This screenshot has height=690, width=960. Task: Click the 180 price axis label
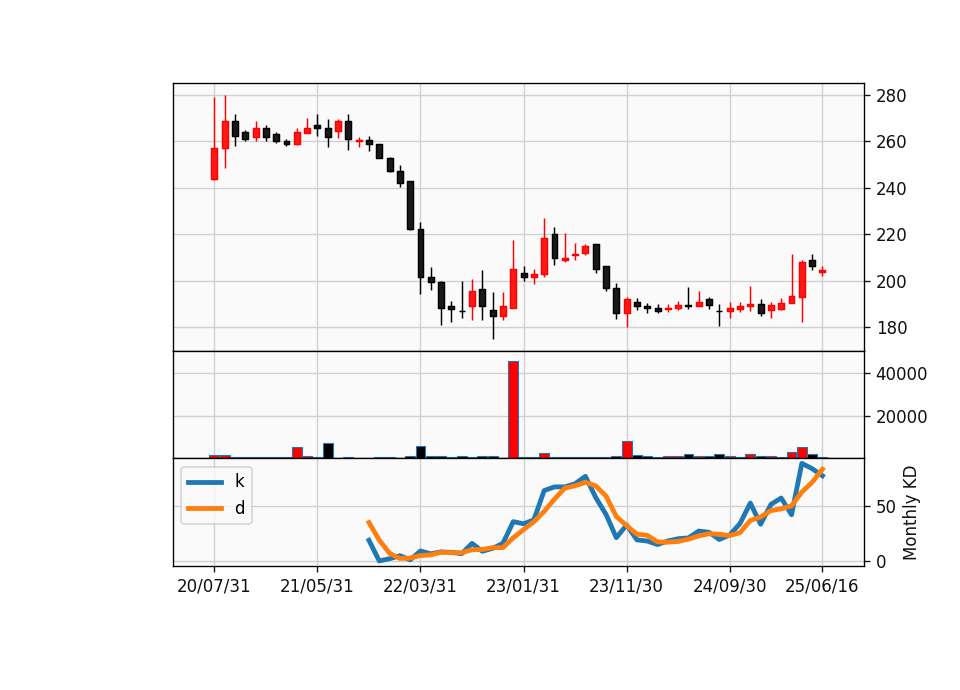(891, 328)
